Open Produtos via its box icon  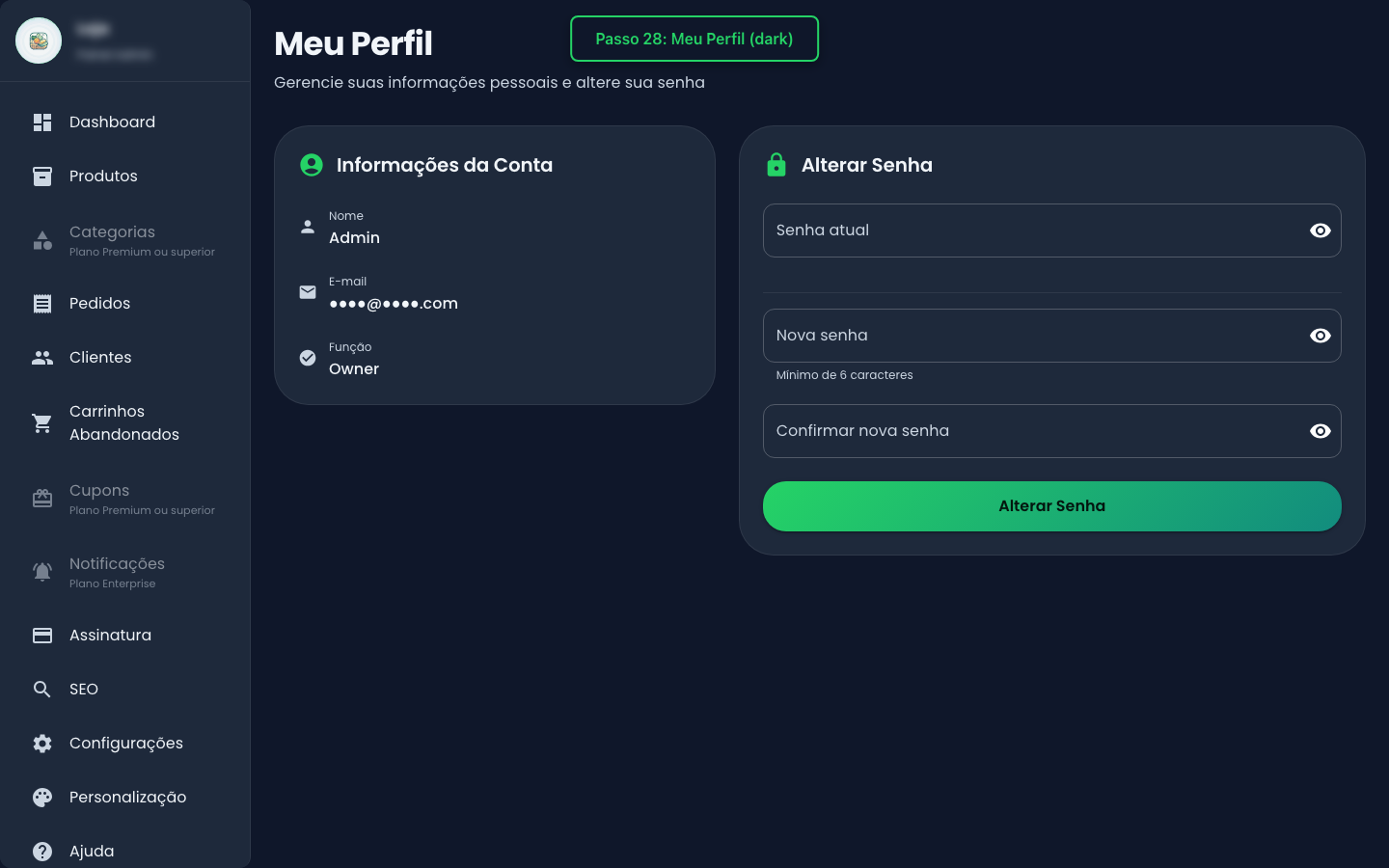tap(42, 176)
